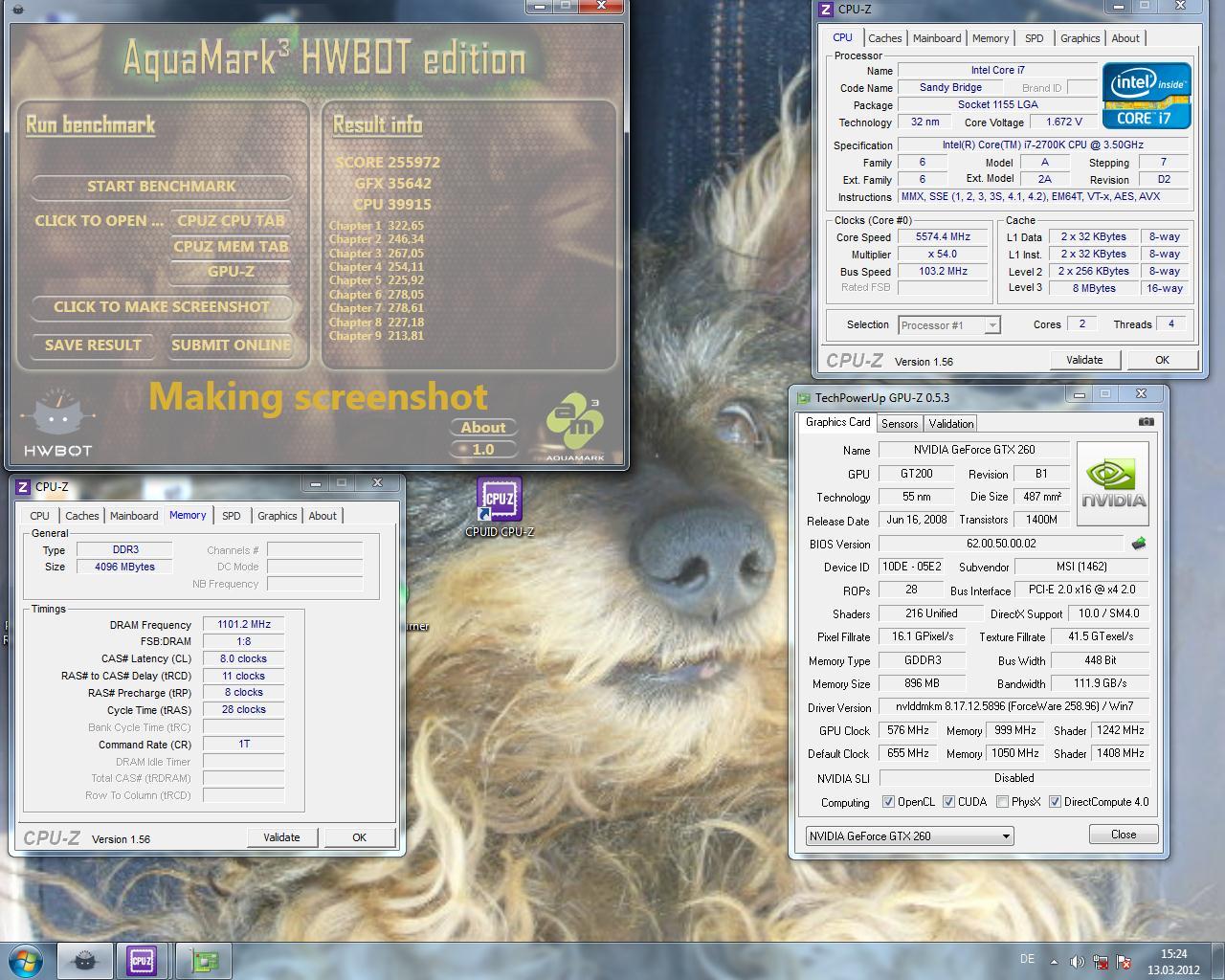The height and width of the screenshot is (980, 1225).
Task: Click Show desktop strip at taskbar end
Action: [1218, 961]
